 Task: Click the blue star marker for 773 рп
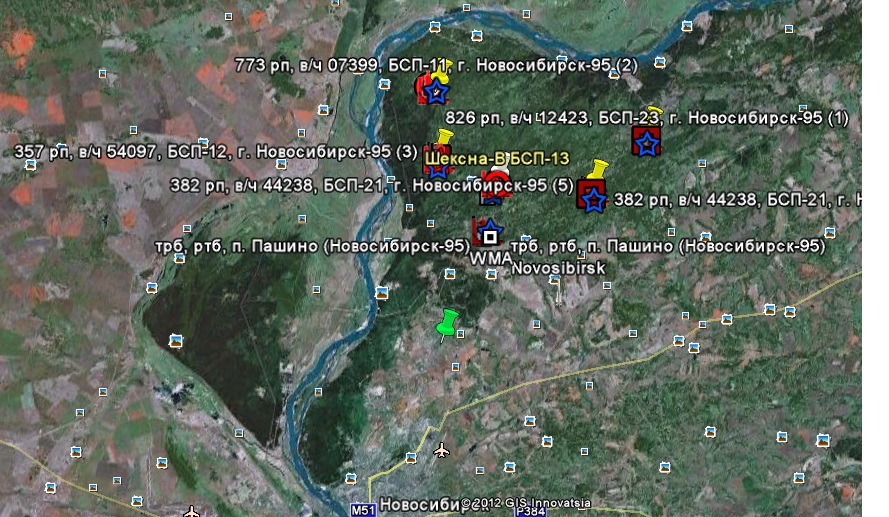tap(434, 92)
